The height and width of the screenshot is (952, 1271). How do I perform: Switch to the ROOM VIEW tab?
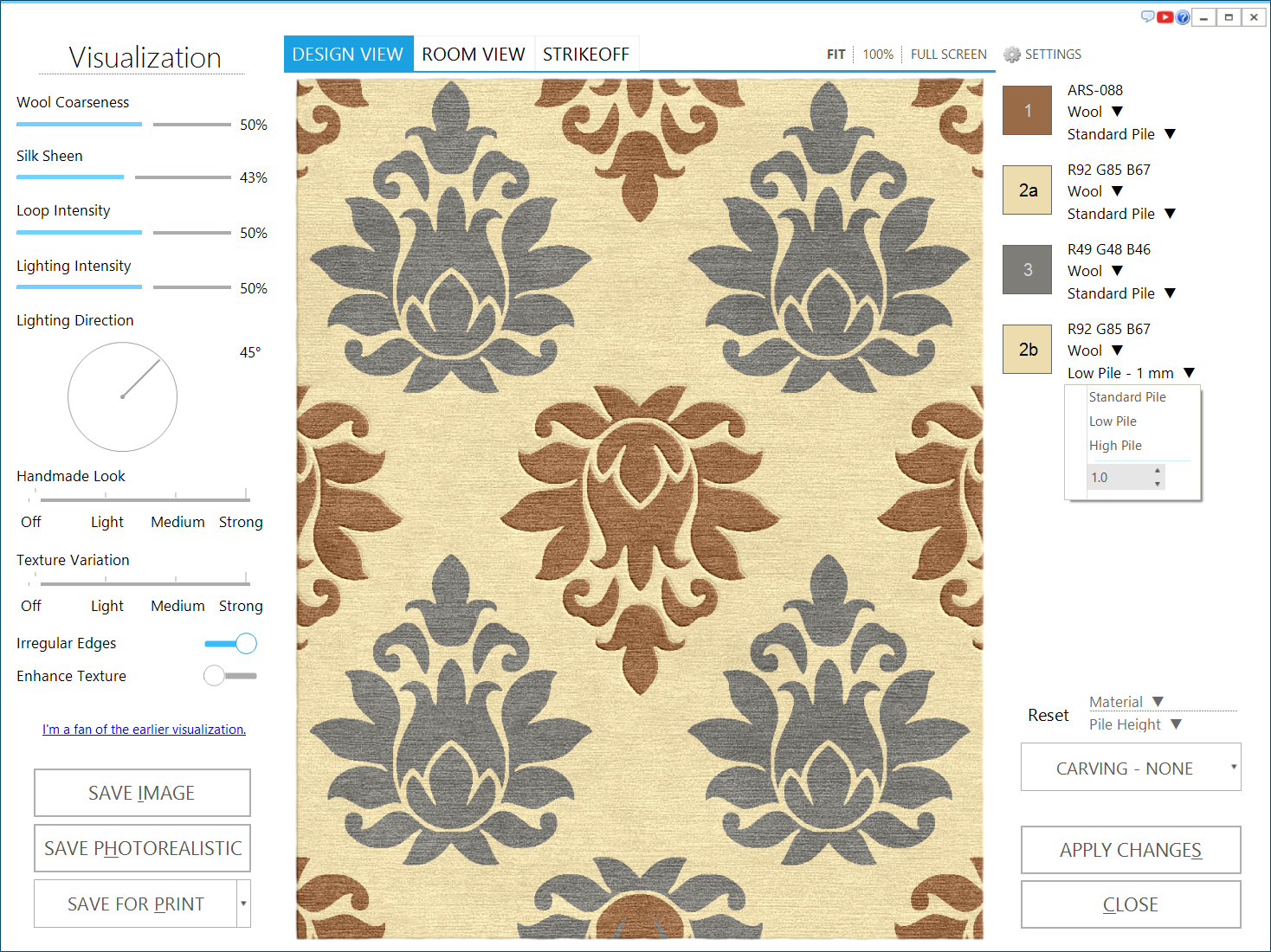(474, 55)
